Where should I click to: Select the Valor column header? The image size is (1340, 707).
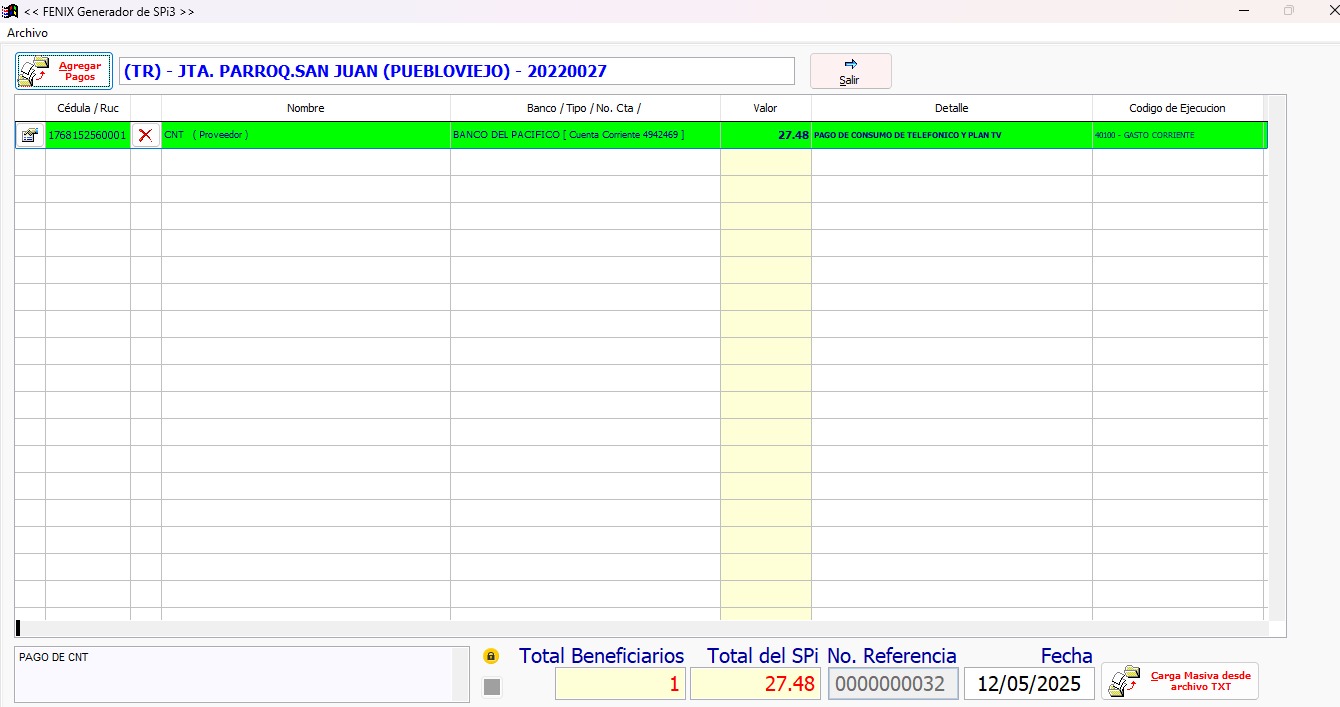tap(765, 108)
